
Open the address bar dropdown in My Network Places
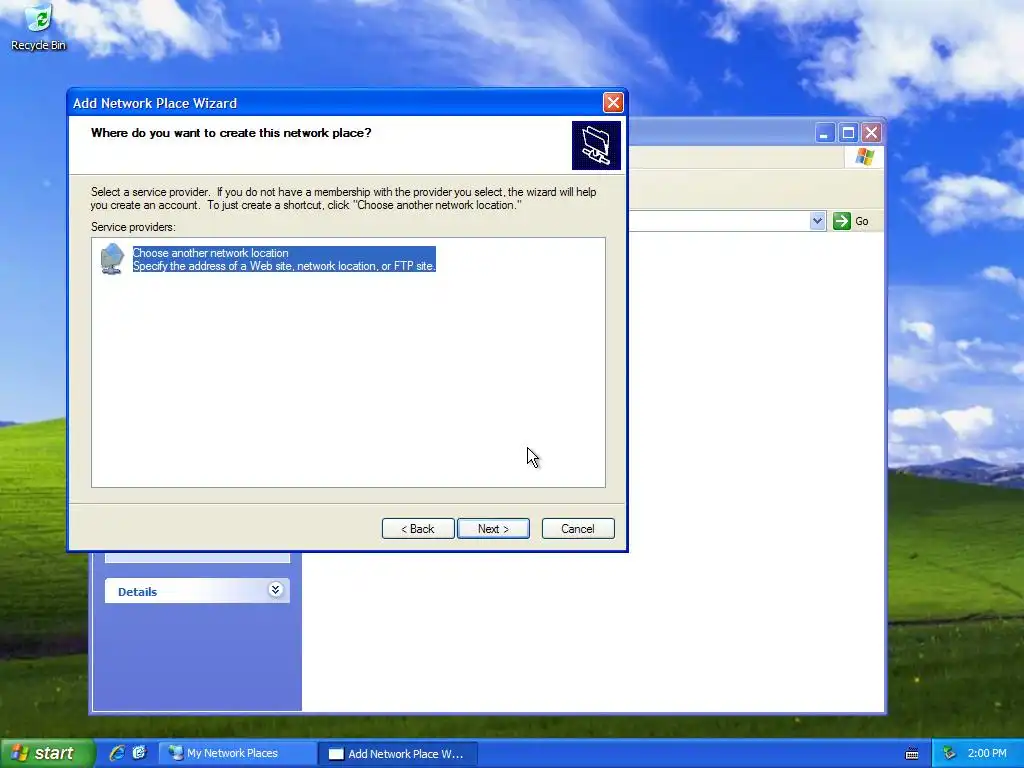coord(818,221)
